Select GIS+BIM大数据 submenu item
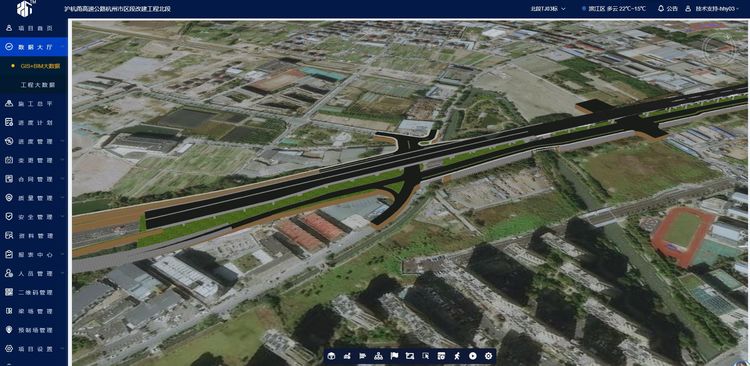The image size is (750, 366). 40,66
